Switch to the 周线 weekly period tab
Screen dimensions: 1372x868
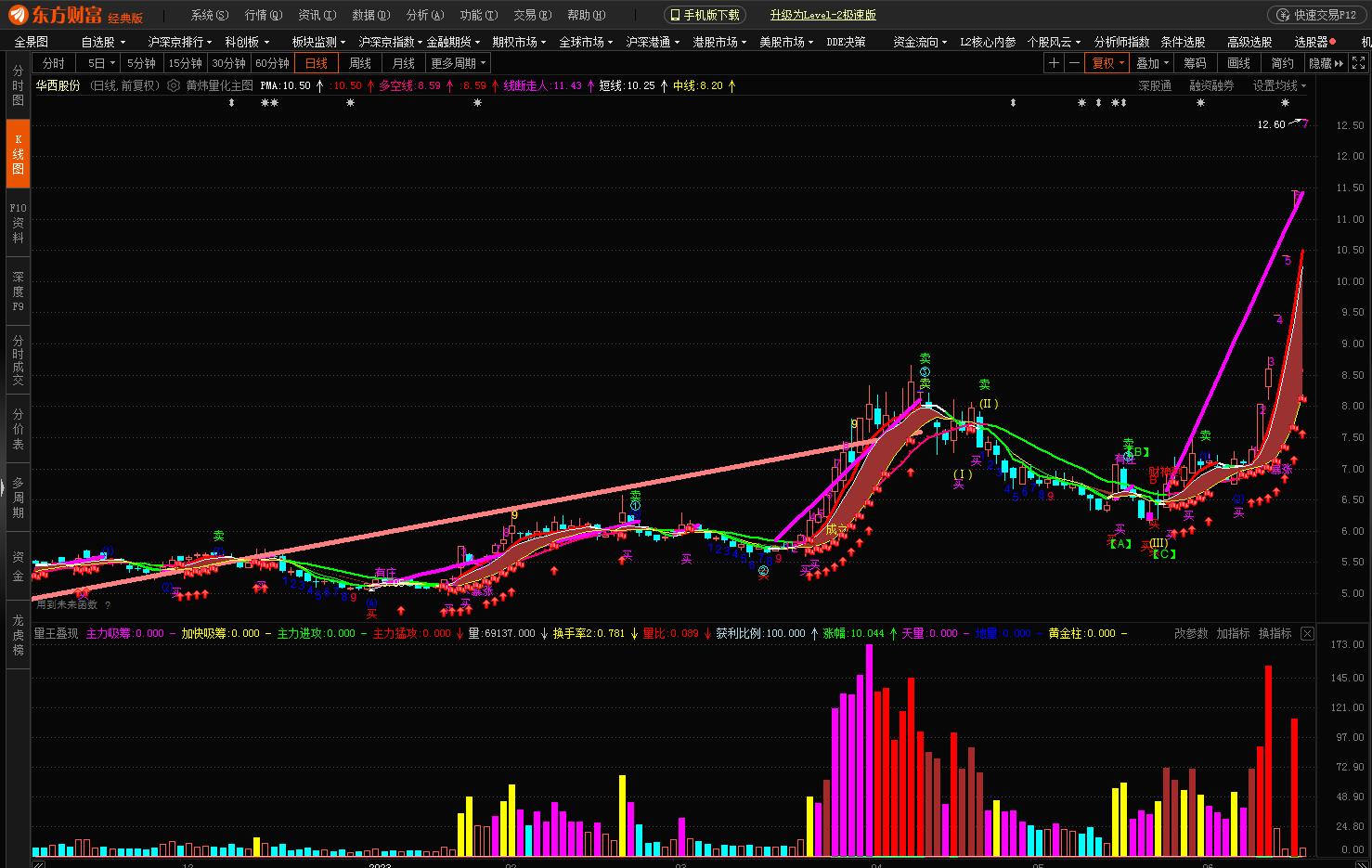(x=360, y=63)
